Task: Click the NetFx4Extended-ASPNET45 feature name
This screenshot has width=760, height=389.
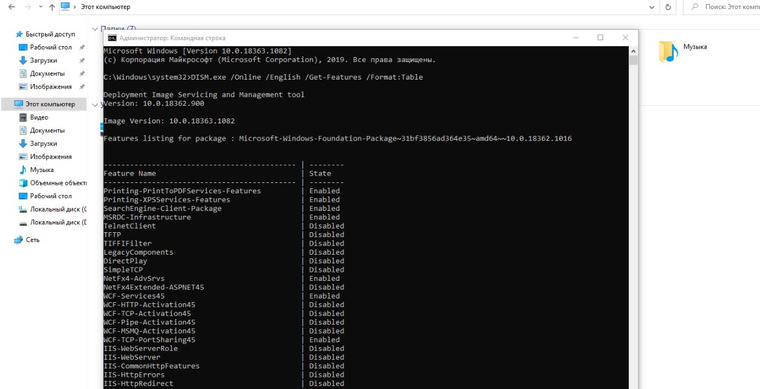Action: (154, 287)
